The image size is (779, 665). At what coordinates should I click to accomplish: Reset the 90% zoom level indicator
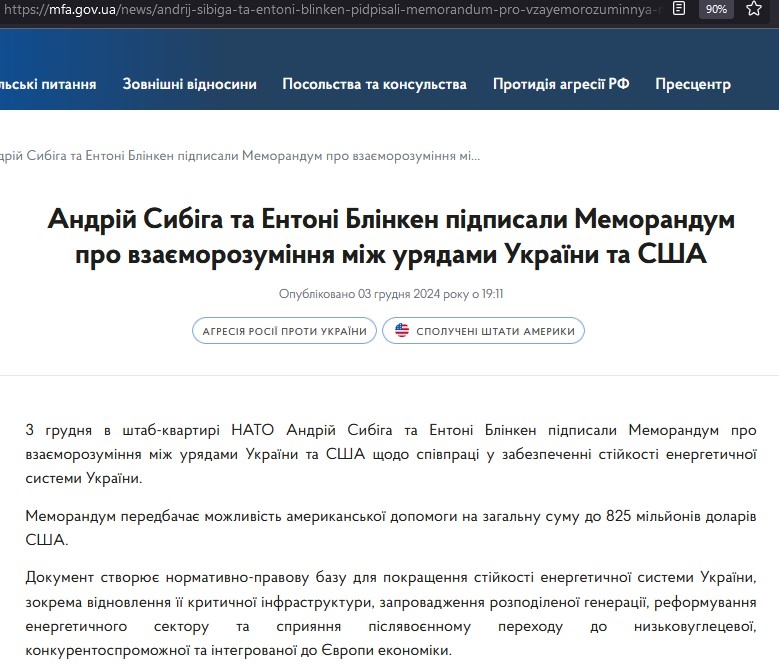(x=716, y=9)
